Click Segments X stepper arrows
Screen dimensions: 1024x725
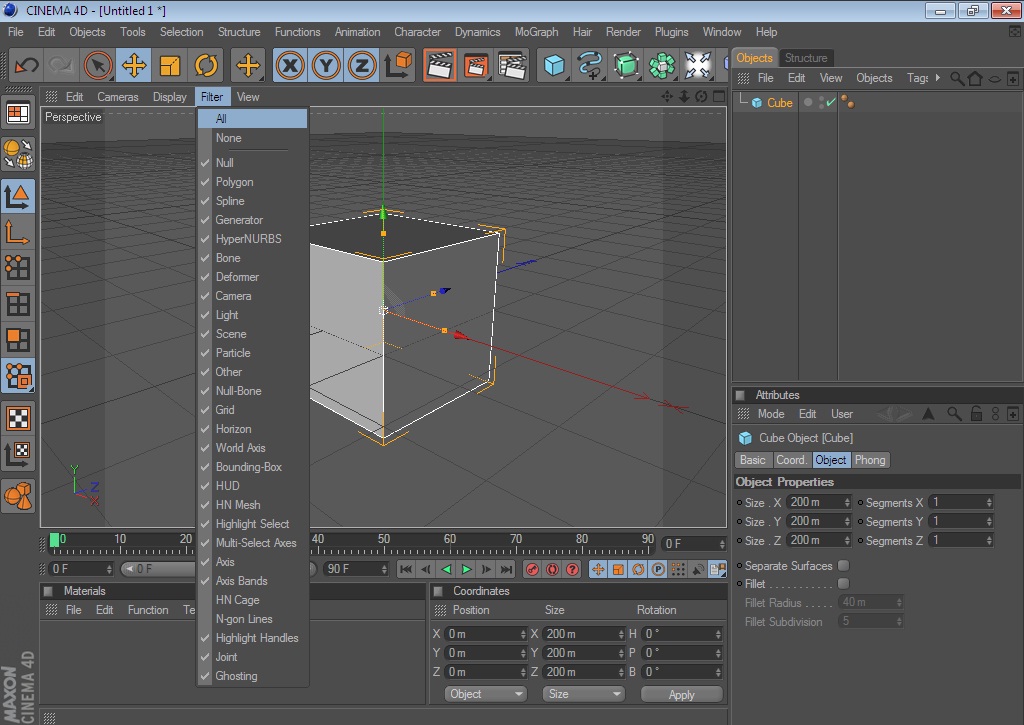point(989,502)
